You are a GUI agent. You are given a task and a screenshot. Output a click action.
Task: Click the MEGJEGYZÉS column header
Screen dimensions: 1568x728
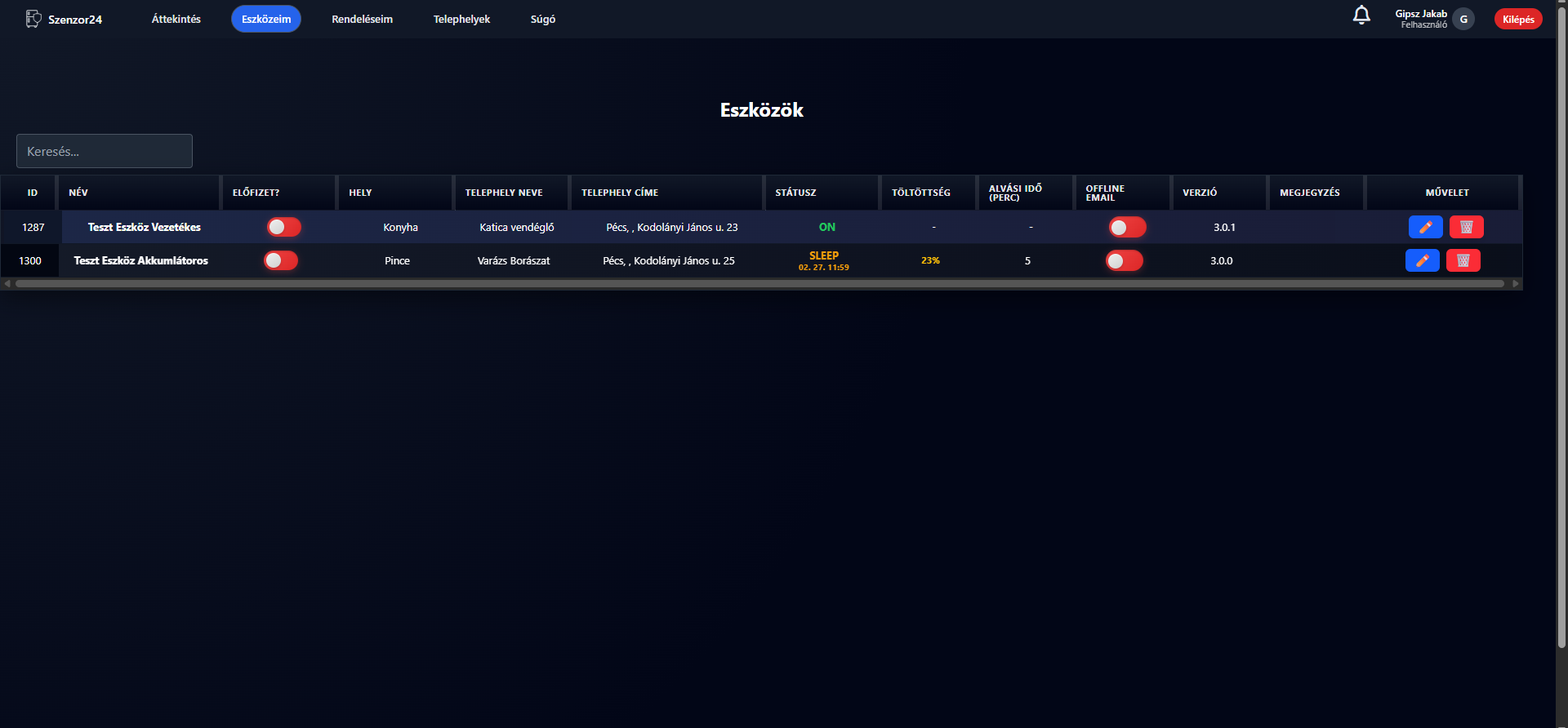tap(1316, 193)
